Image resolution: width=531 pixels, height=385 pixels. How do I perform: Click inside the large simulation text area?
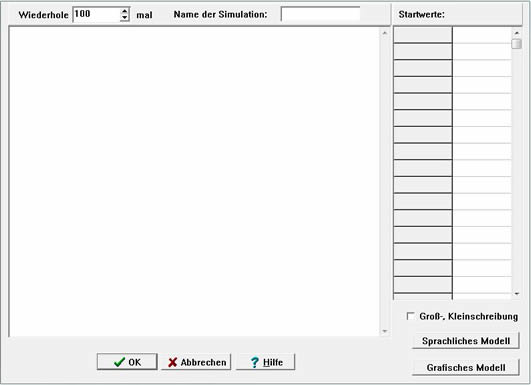point(195,182)
